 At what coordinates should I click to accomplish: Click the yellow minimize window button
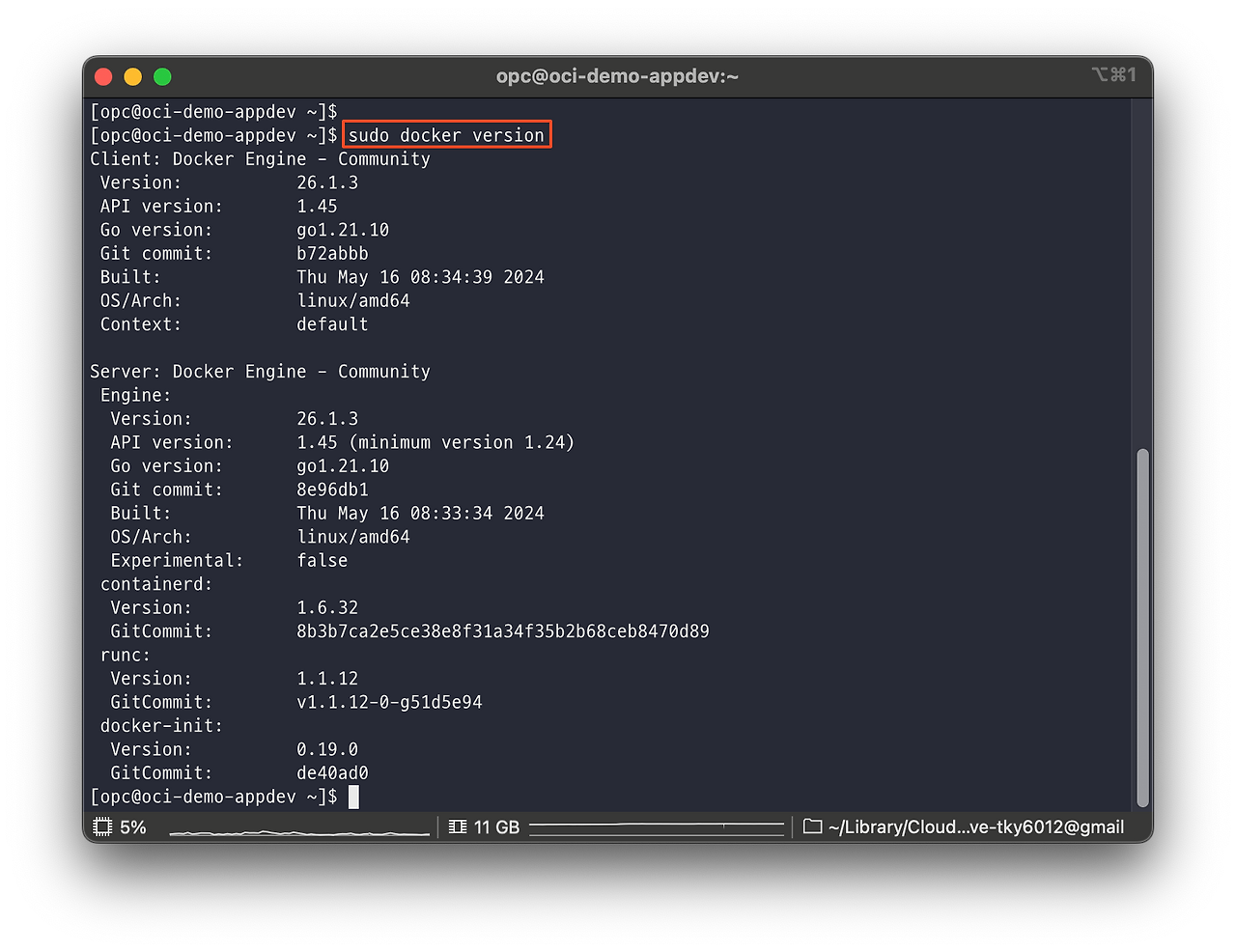(133, 77)
